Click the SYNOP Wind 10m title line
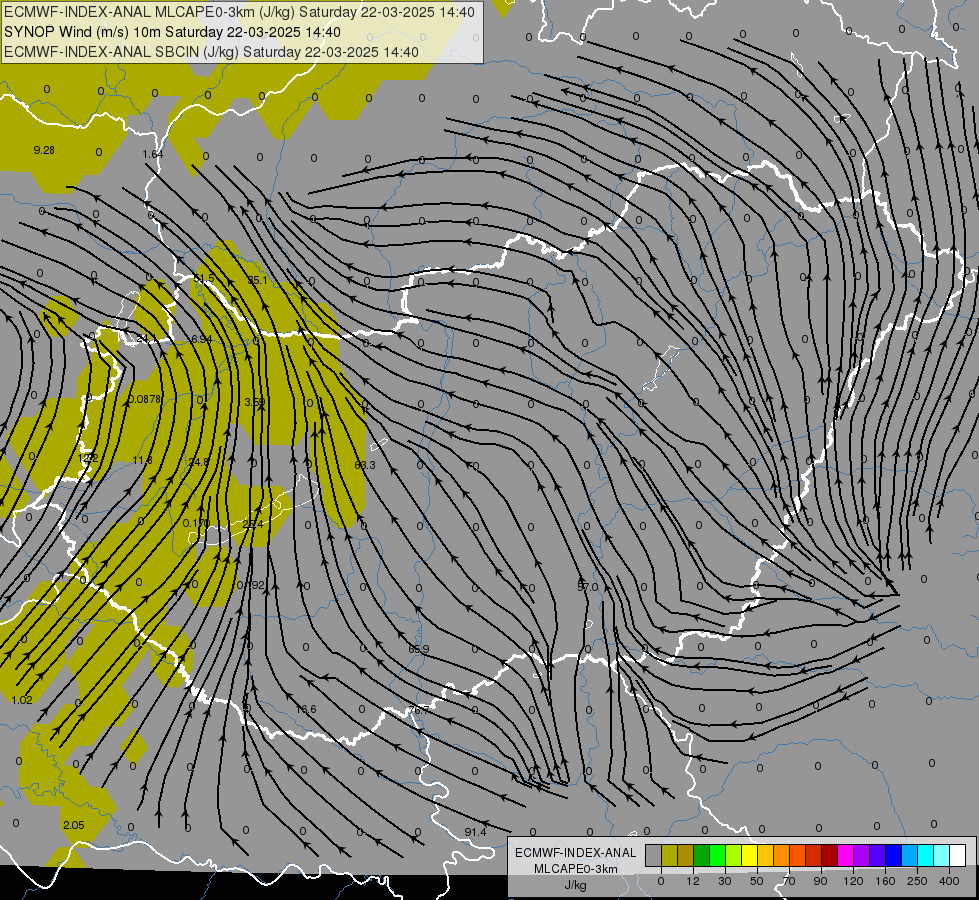 point(172,32)
